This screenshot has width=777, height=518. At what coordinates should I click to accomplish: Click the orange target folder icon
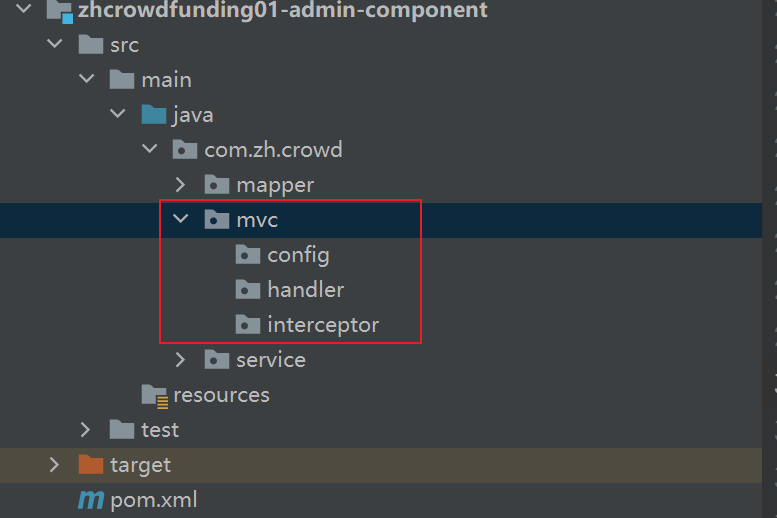(91, 465)
